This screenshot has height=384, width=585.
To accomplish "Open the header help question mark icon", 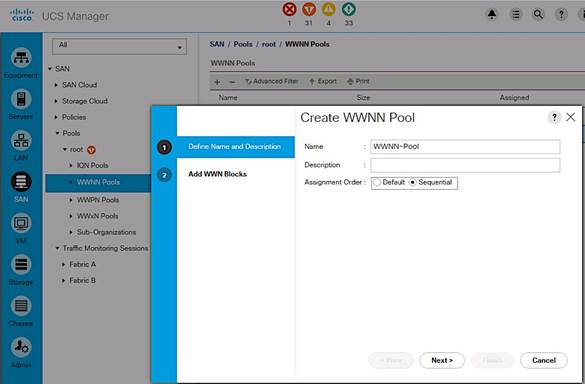I will pyautogui.click(x=561, y=15).
